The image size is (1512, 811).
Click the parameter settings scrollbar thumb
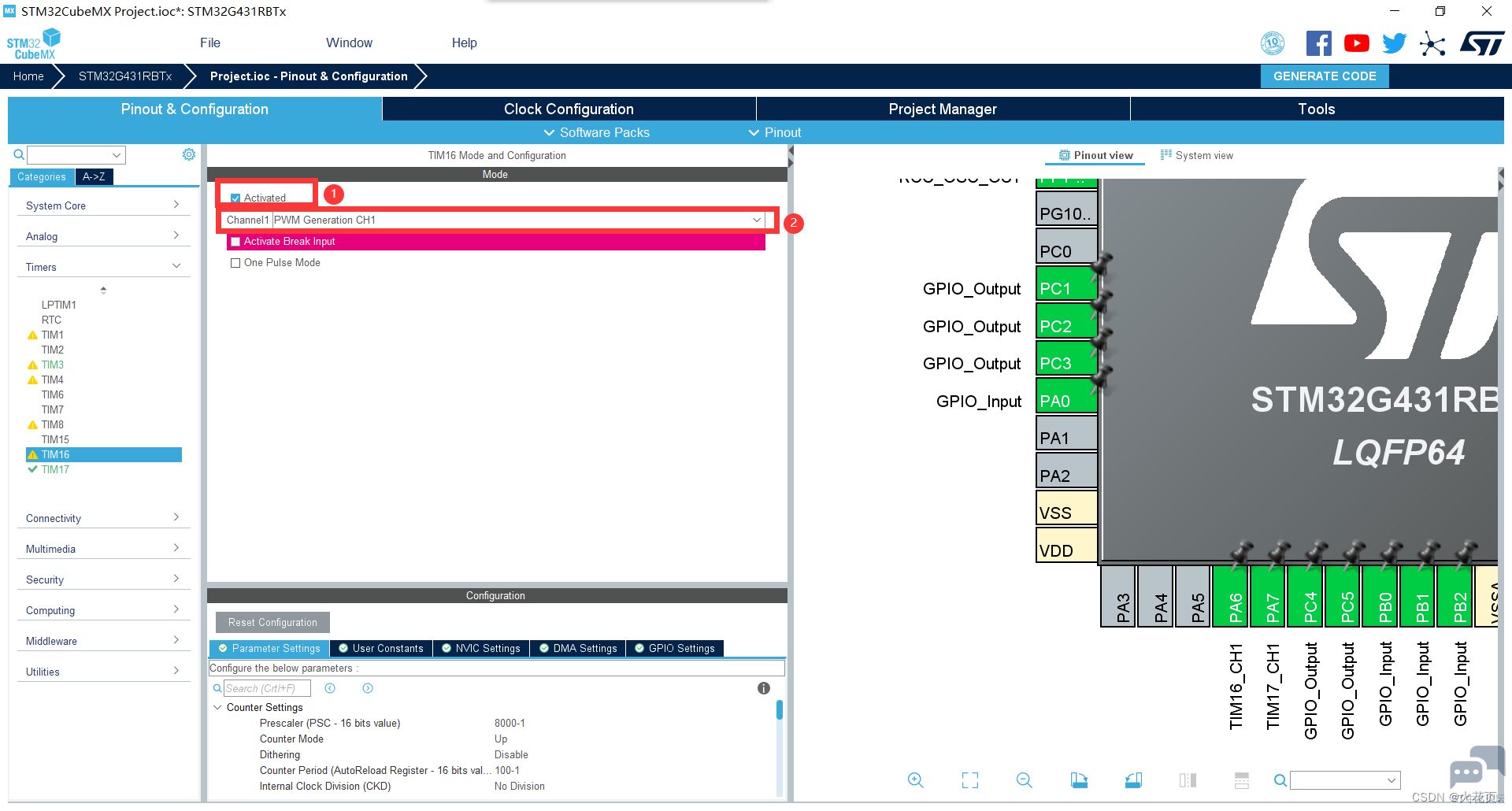[x=780, y=710]
